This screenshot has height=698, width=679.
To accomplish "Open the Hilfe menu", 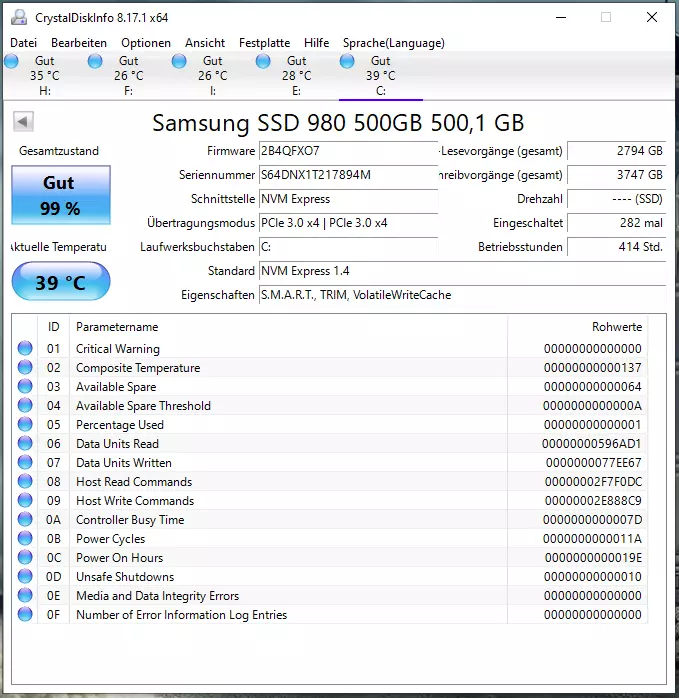I will click(317, 43).
